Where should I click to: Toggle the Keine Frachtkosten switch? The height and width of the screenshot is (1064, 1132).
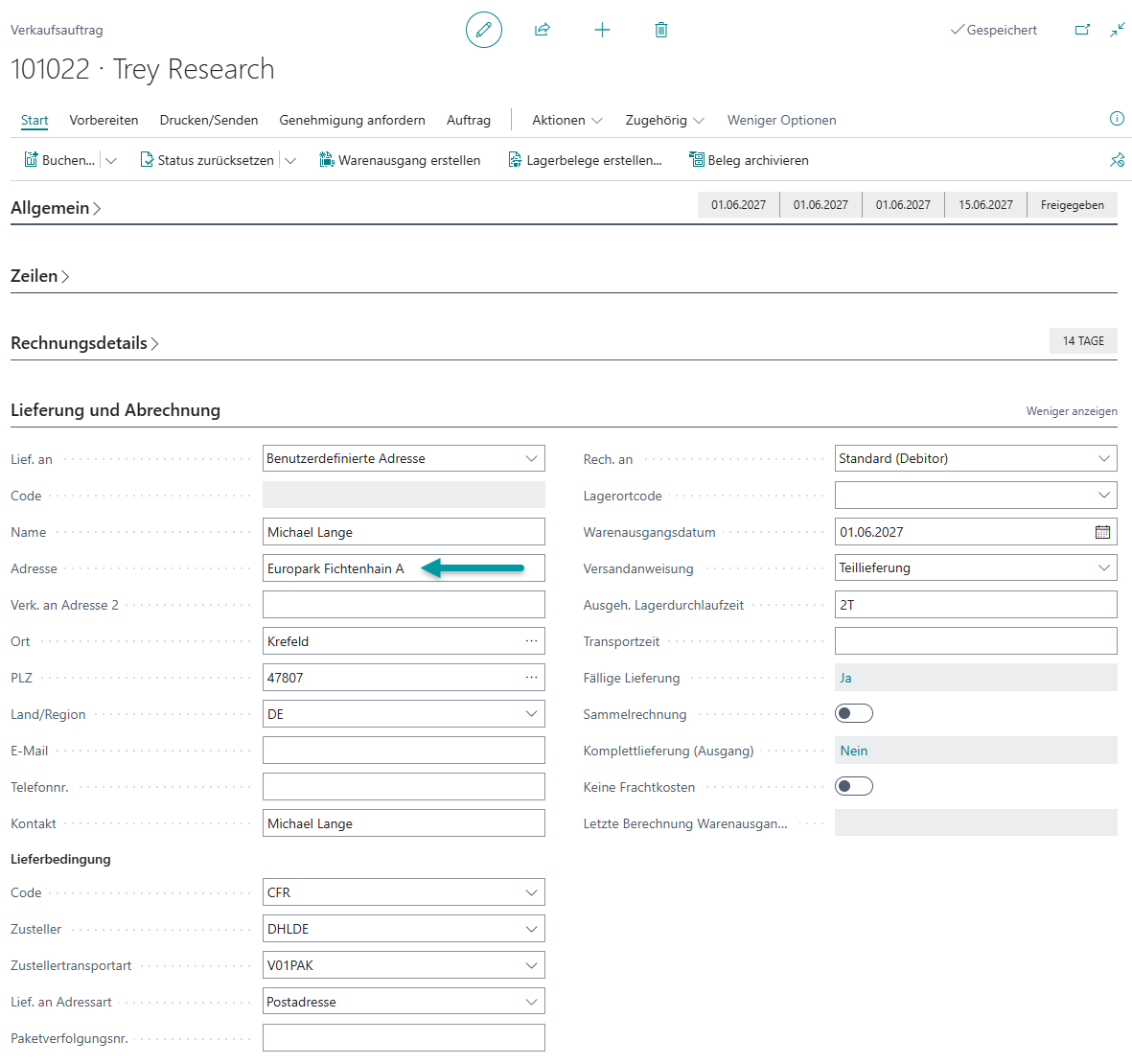[854, 786]
